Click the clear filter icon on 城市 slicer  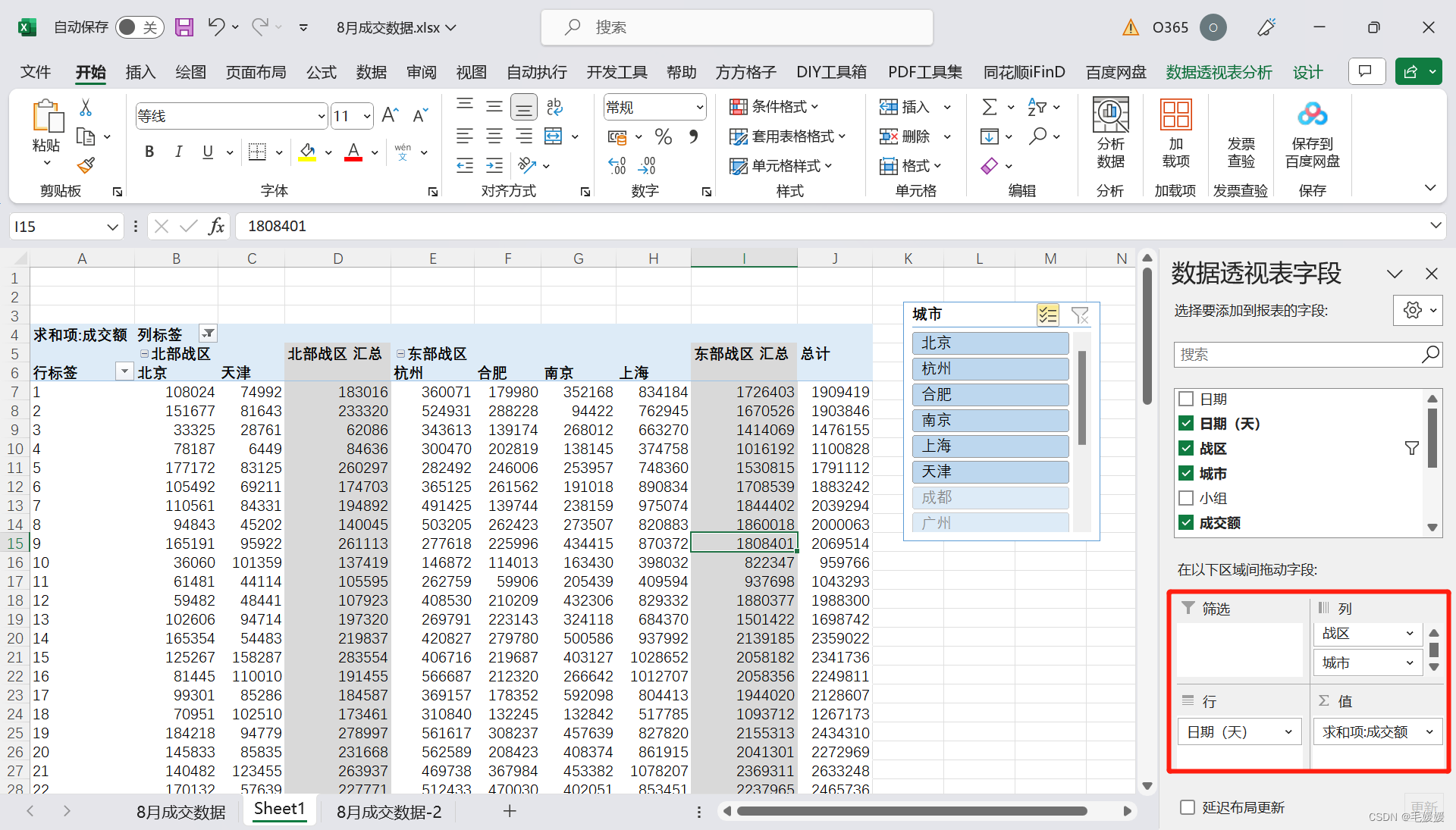1079,314
